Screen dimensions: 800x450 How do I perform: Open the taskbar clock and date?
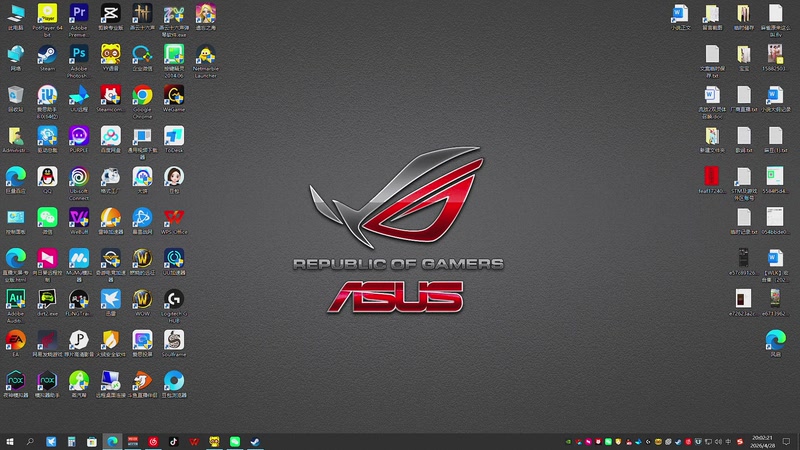click(x=762, y=442)
